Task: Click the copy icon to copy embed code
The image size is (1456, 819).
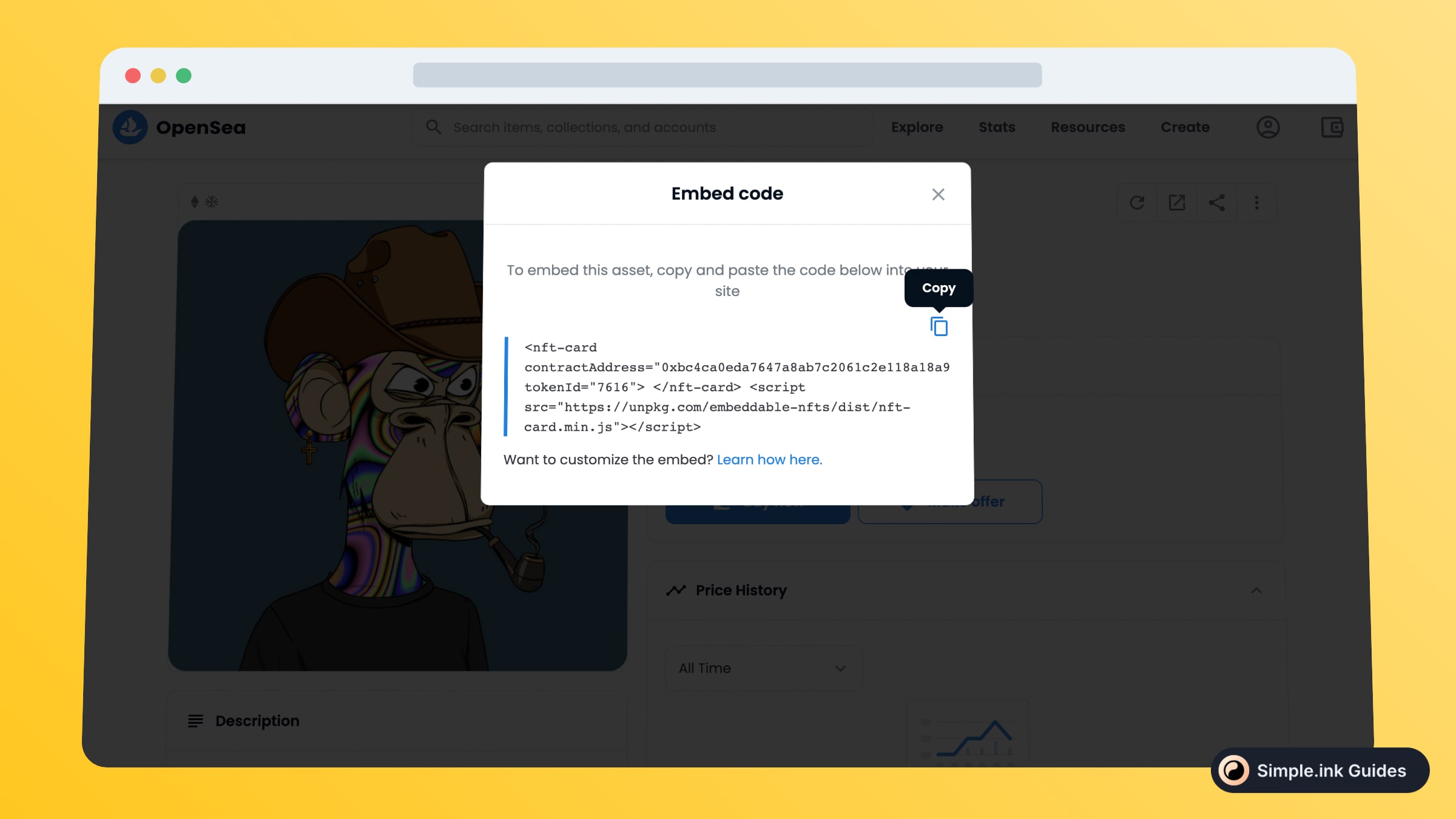Action: [x=938, y=326]
